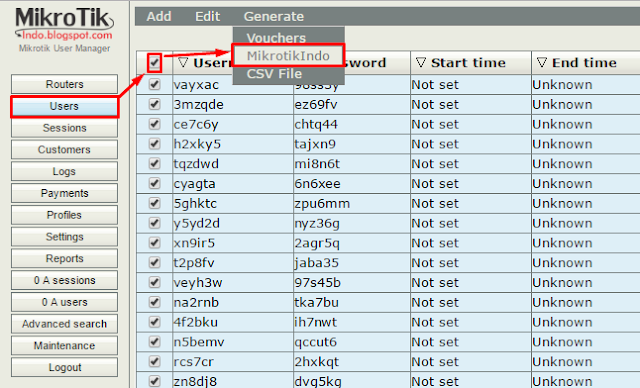The width and height of the screenshot is (640, 388).
Task: Open the Users section
Action: pyautogui.click(x=64, y=106)
